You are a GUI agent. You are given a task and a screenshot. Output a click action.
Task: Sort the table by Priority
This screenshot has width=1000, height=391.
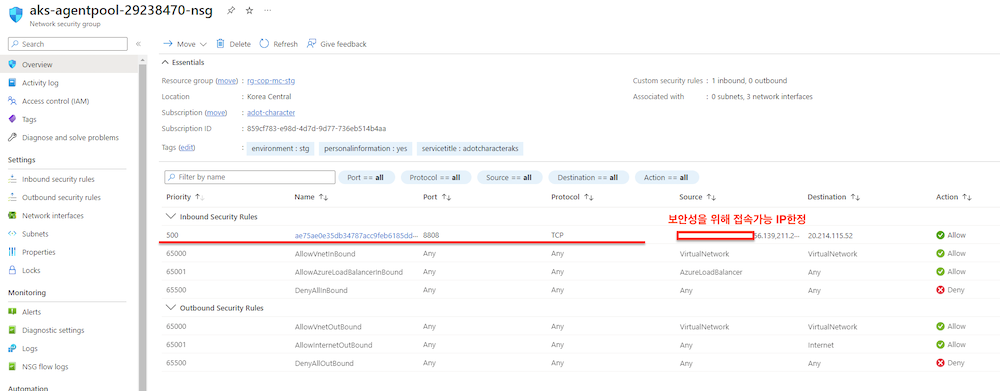click(x=185, y=197)
